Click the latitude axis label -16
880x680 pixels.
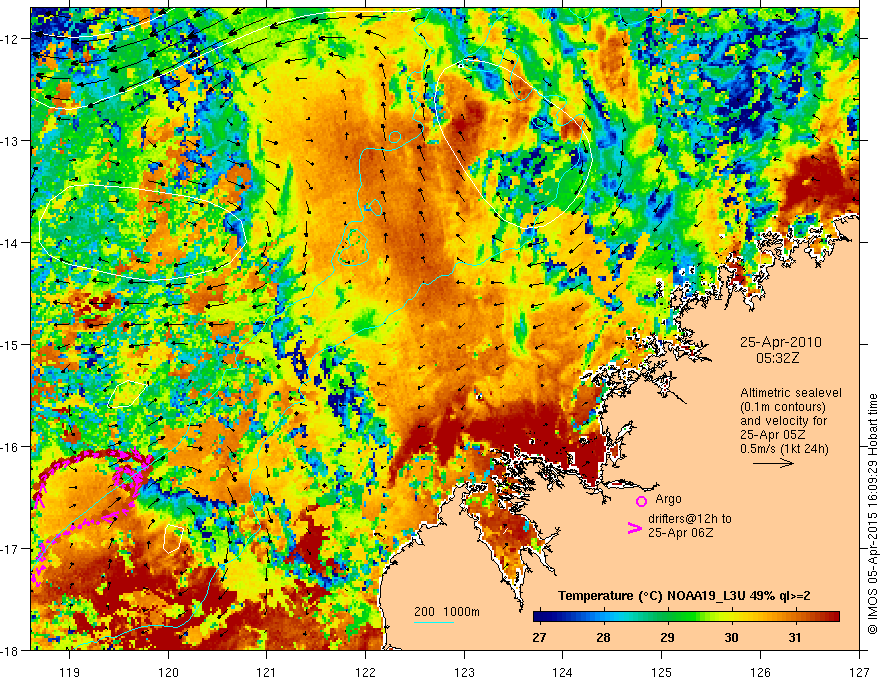click(11, 447)
